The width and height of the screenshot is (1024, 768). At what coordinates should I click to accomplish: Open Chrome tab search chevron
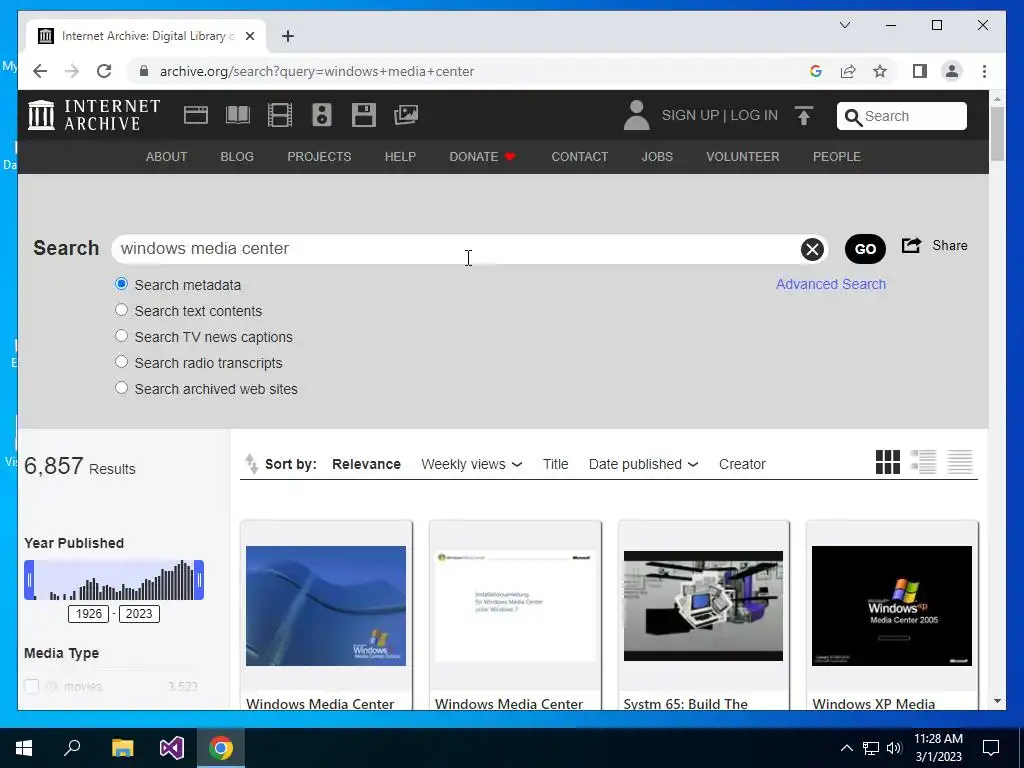click(845, 25)
